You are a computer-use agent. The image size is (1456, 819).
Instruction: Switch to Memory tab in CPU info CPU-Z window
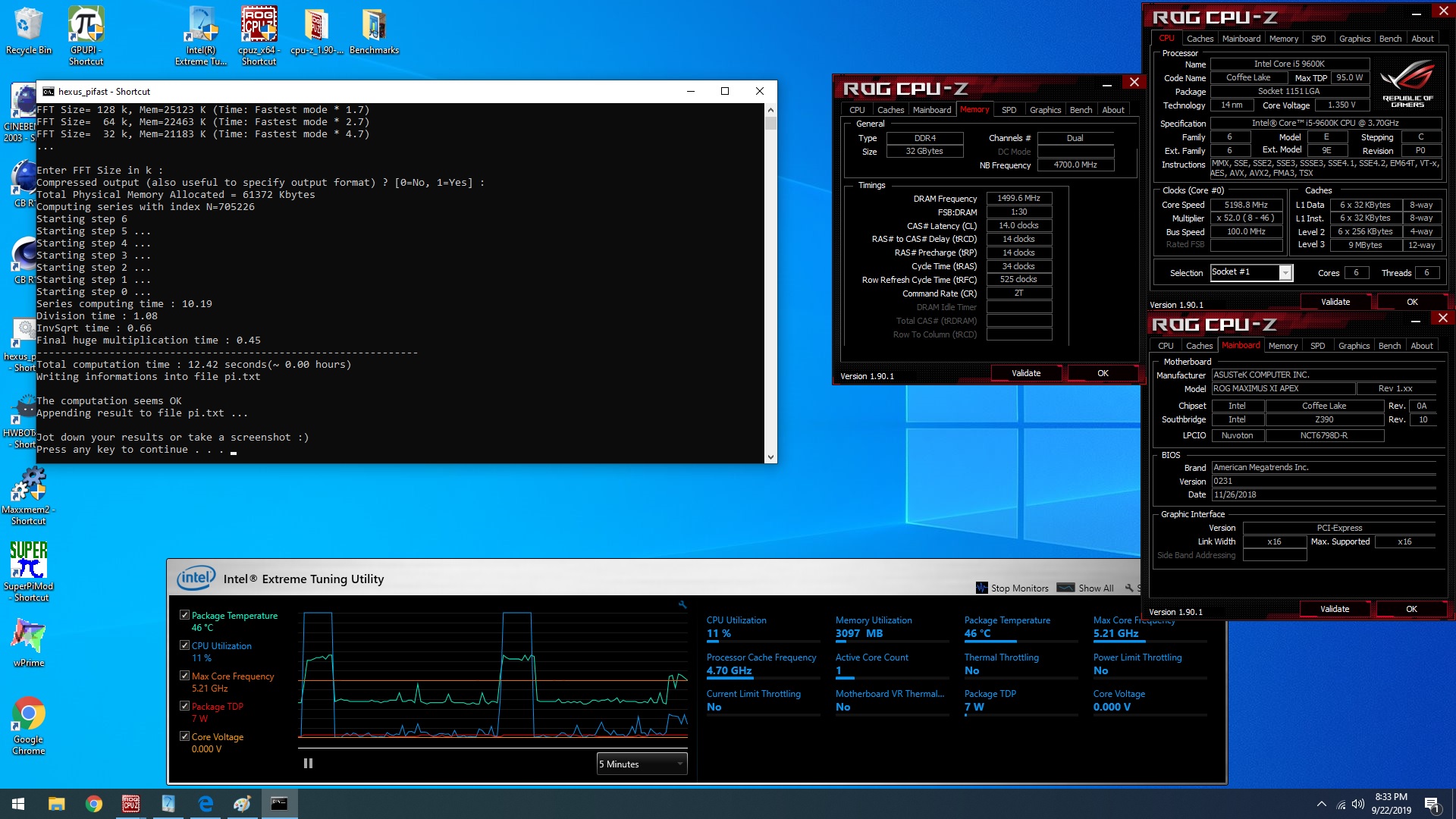[x=1283, y=39]
